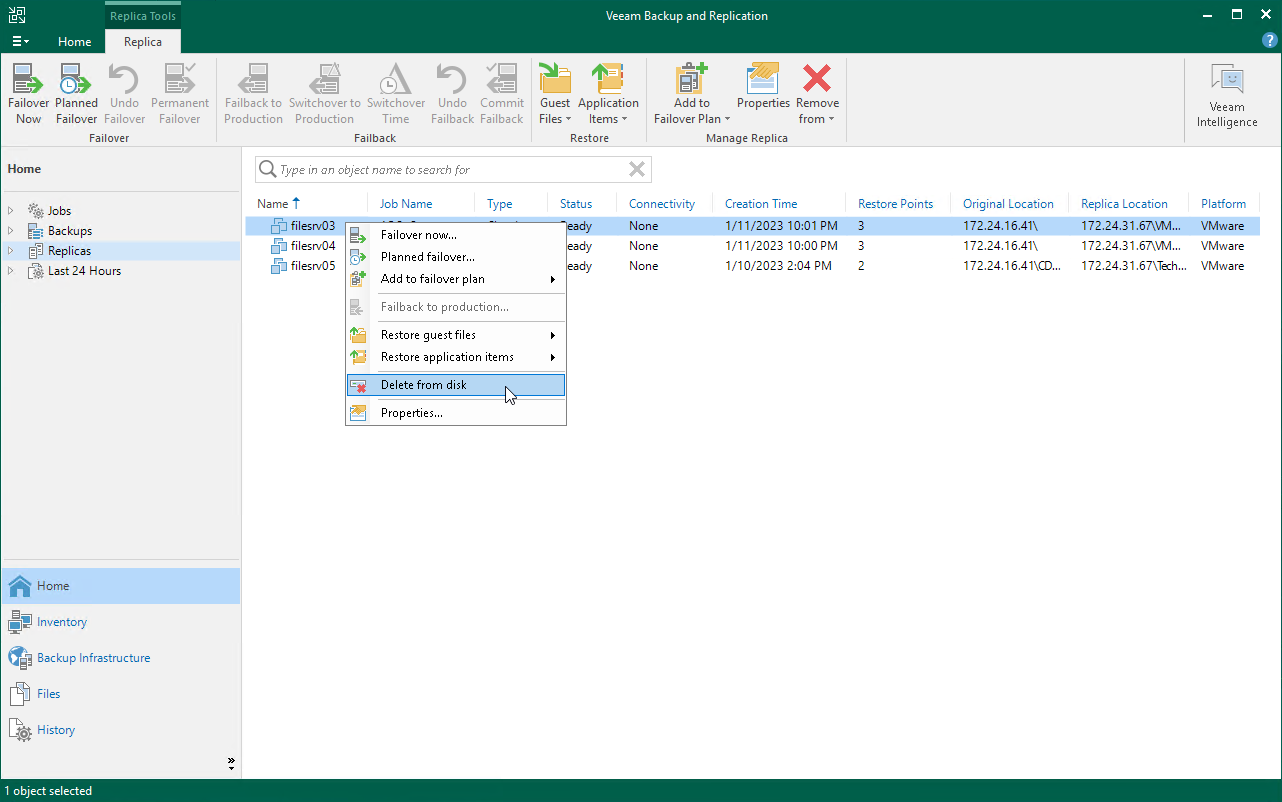Open the help question mark icon
1282x802 pixels.
tap(1270, 41)
